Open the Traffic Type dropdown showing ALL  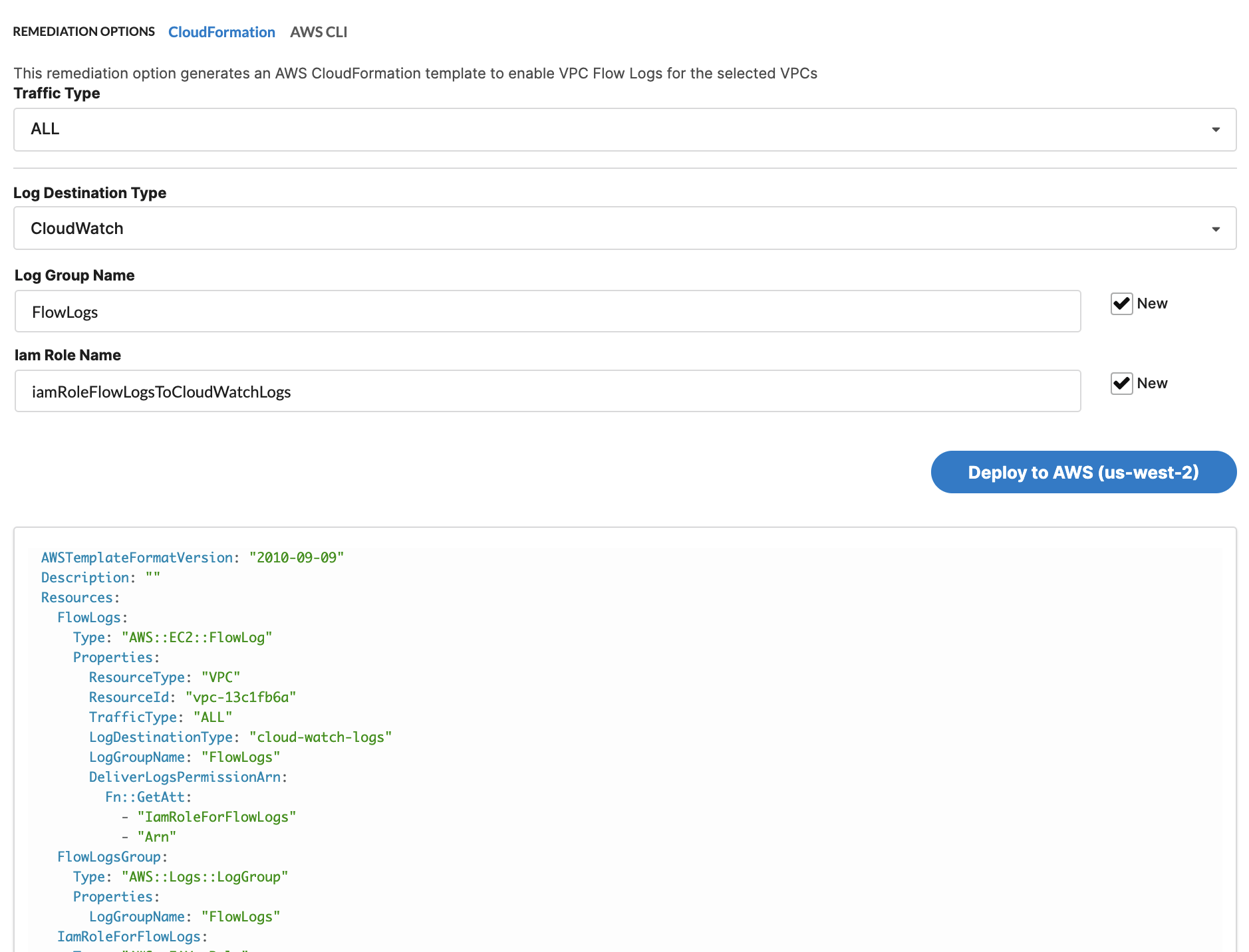coord(624,130)
